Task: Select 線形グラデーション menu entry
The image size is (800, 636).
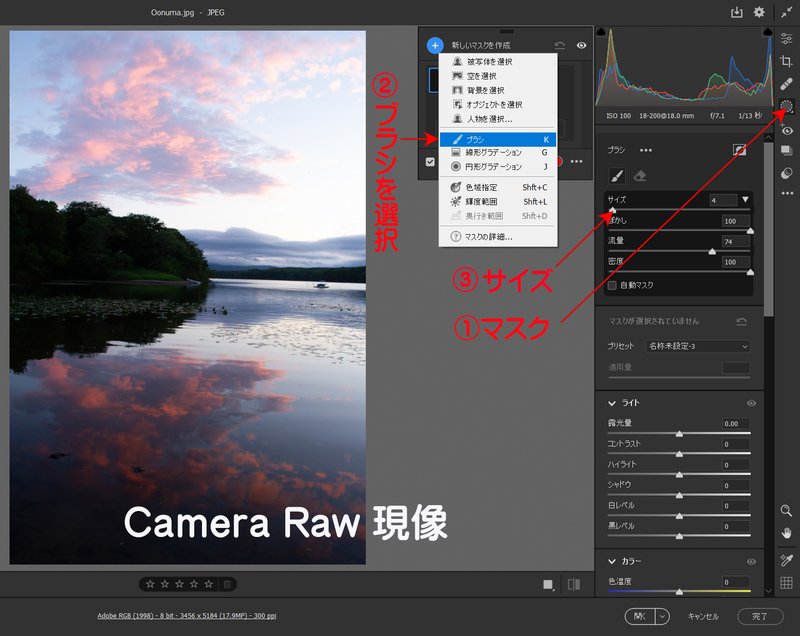Action: pos(498,152)
